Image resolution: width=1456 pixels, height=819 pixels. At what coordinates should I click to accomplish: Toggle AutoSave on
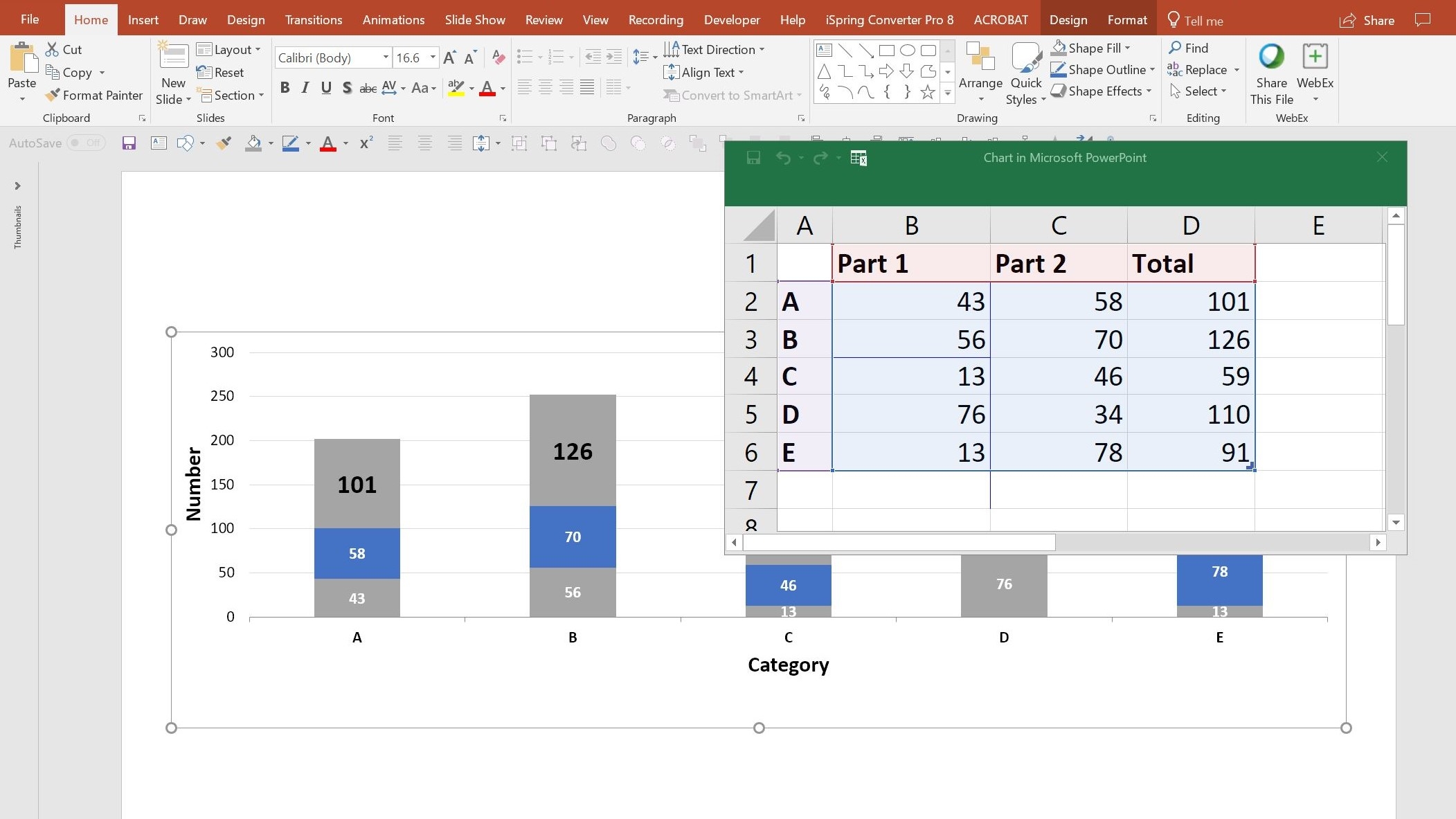pyautogui.click(x=86, y=143)
